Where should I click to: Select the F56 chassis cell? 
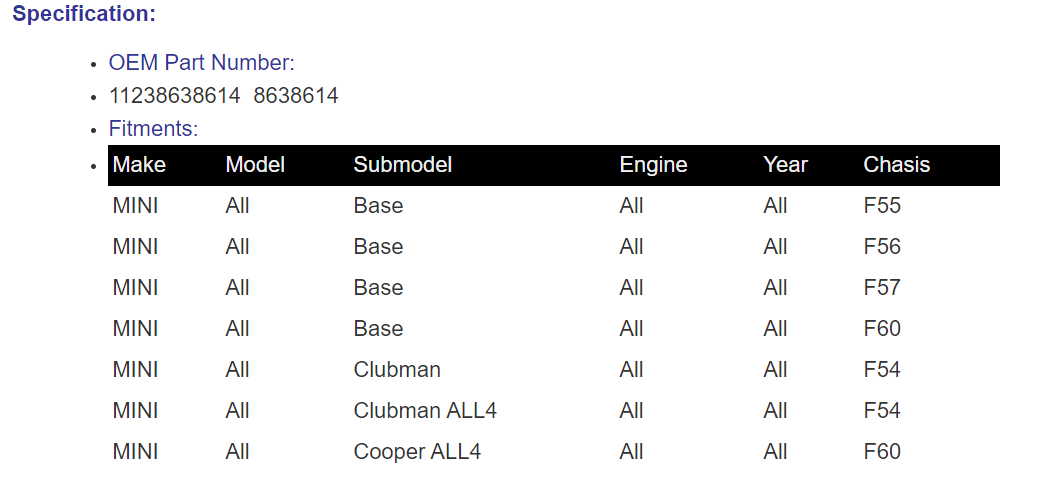pyautogui.click(x=882, y=246)
